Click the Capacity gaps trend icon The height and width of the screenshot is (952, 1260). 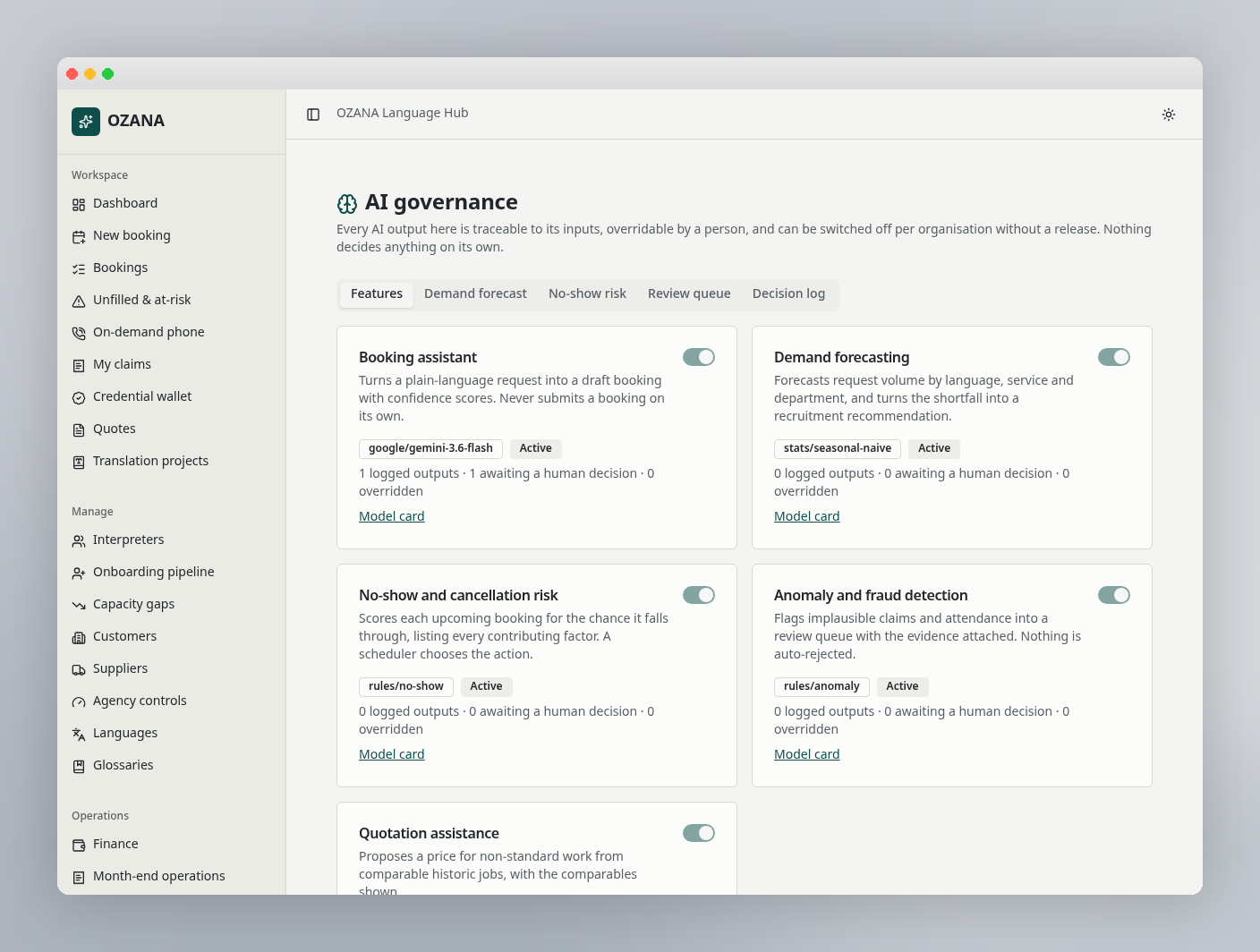coord(79,606)
